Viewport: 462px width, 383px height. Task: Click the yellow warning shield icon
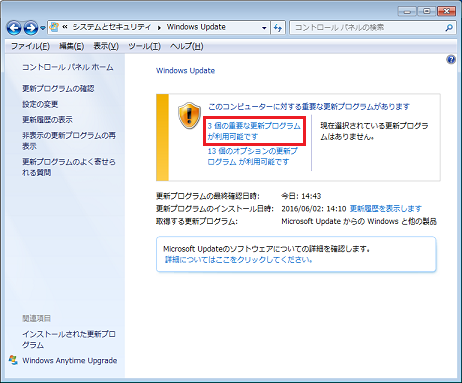pos(189,115)
